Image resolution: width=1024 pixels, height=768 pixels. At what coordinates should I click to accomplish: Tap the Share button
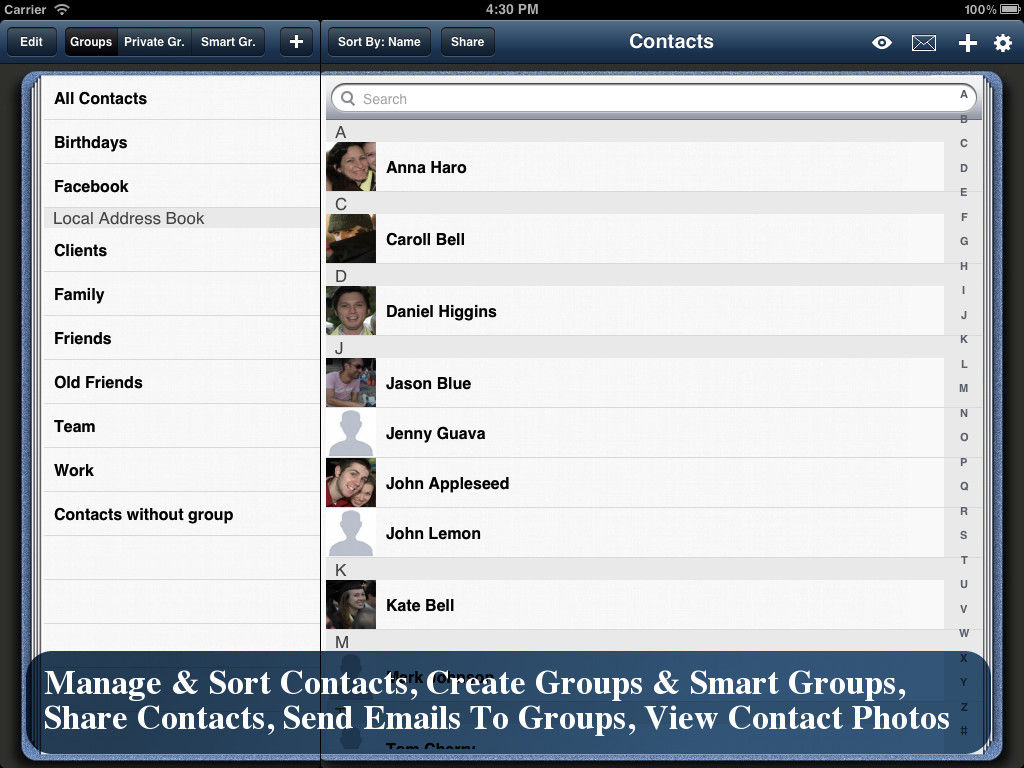pos(468,42)
